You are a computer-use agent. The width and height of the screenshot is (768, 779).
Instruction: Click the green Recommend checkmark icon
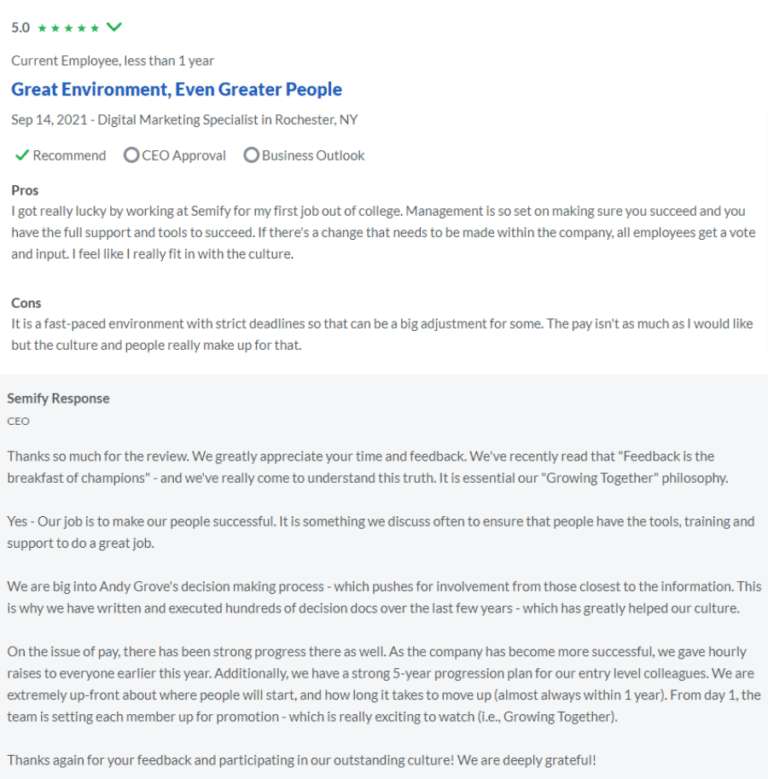point(21,155)
